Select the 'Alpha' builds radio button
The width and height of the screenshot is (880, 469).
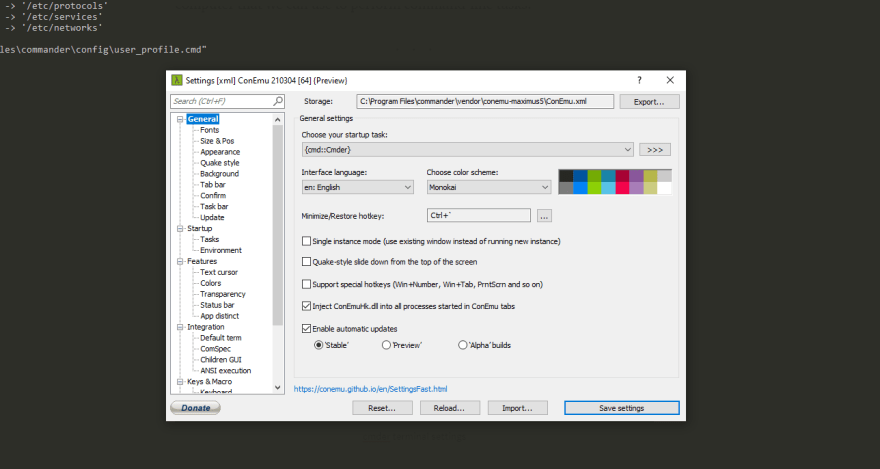(462, 345)
